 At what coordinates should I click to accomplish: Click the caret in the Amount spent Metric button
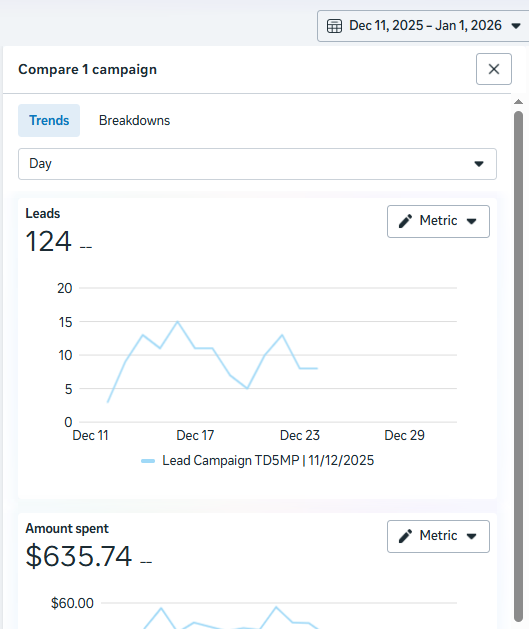click(x=472, y=536)
